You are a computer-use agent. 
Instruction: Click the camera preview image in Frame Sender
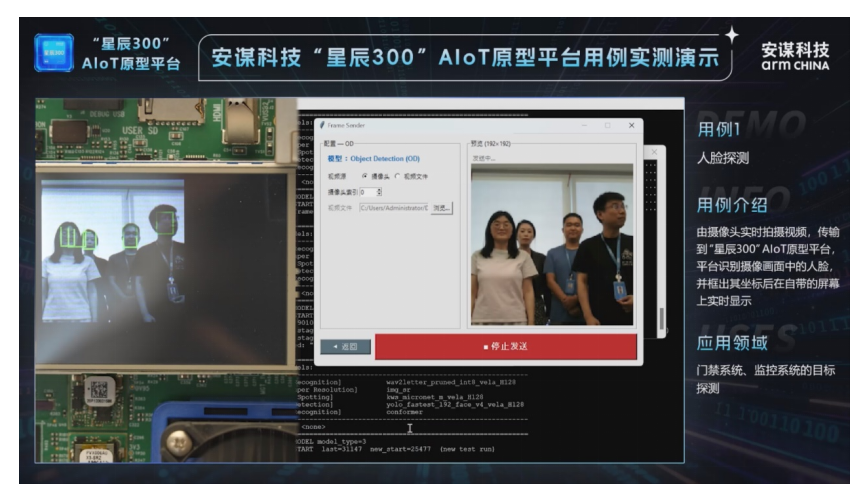(552, 244)
